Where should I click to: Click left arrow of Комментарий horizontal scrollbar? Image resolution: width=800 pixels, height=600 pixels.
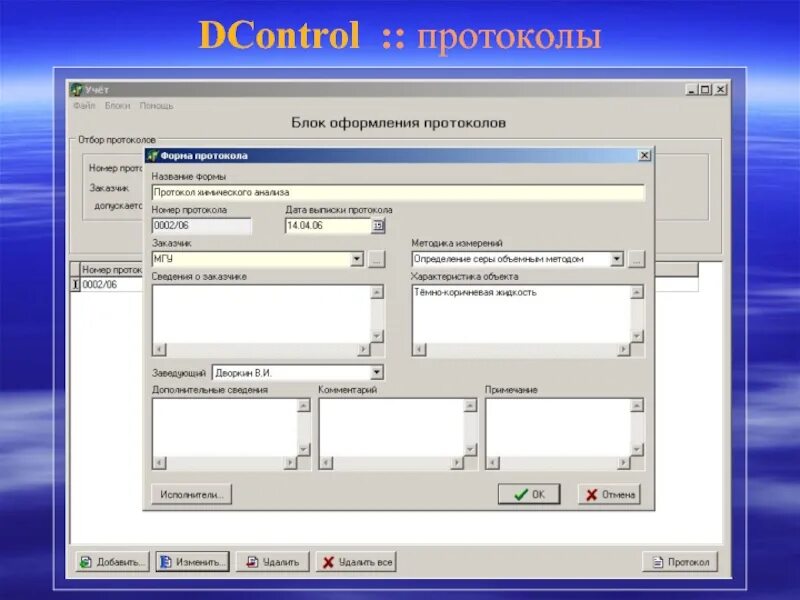pos(326,462)
